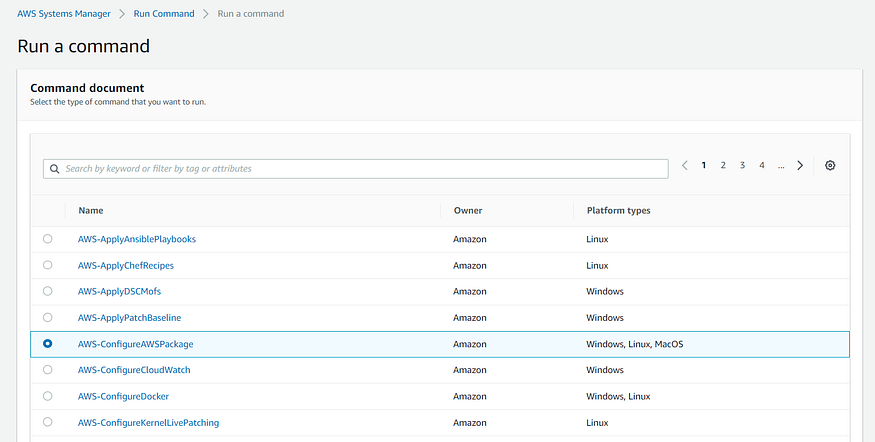
Task: Click the Name column header
Action: point(91,210)
